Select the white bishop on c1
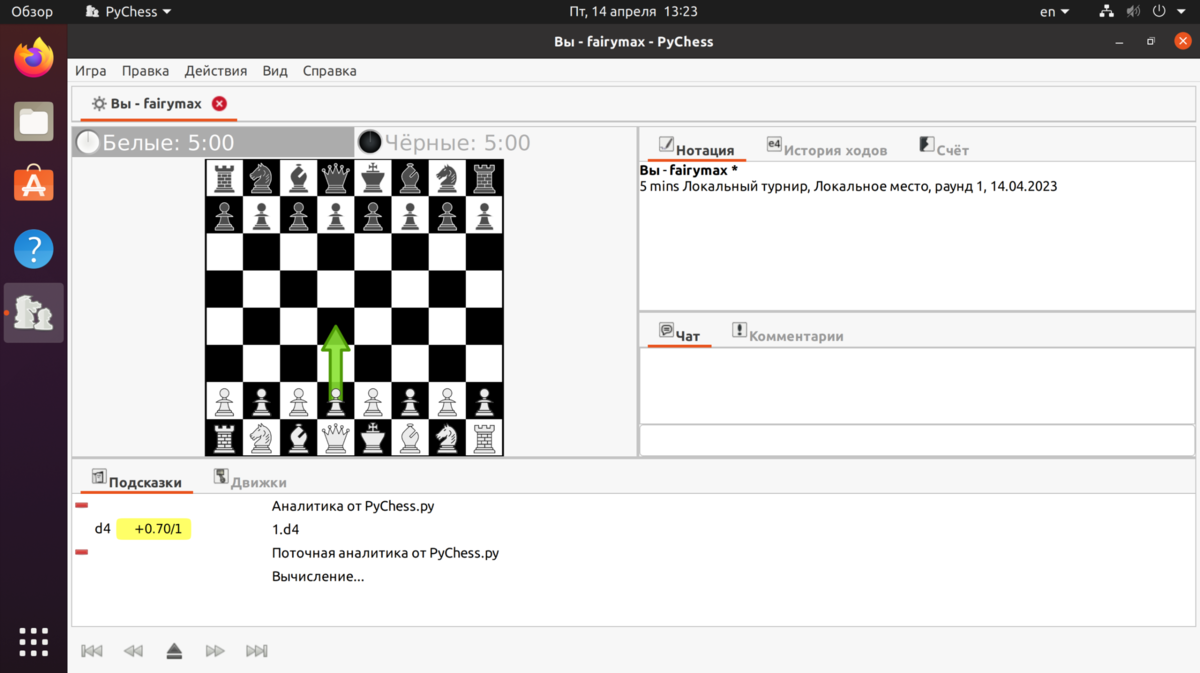Screen dimensions: 1200x673 click(299, 438)
